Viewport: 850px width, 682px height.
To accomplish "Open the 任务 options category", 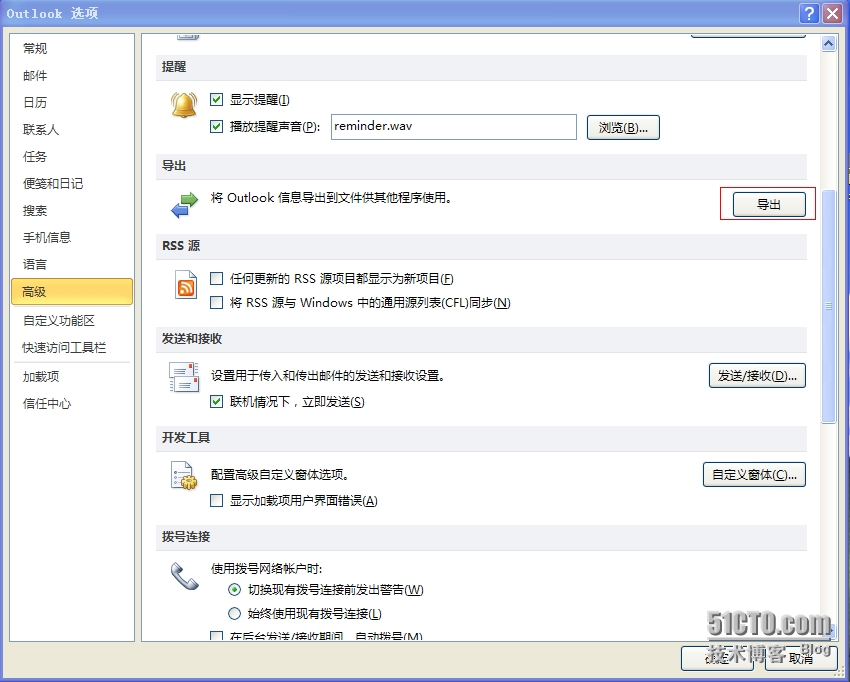I will (72, 156).
